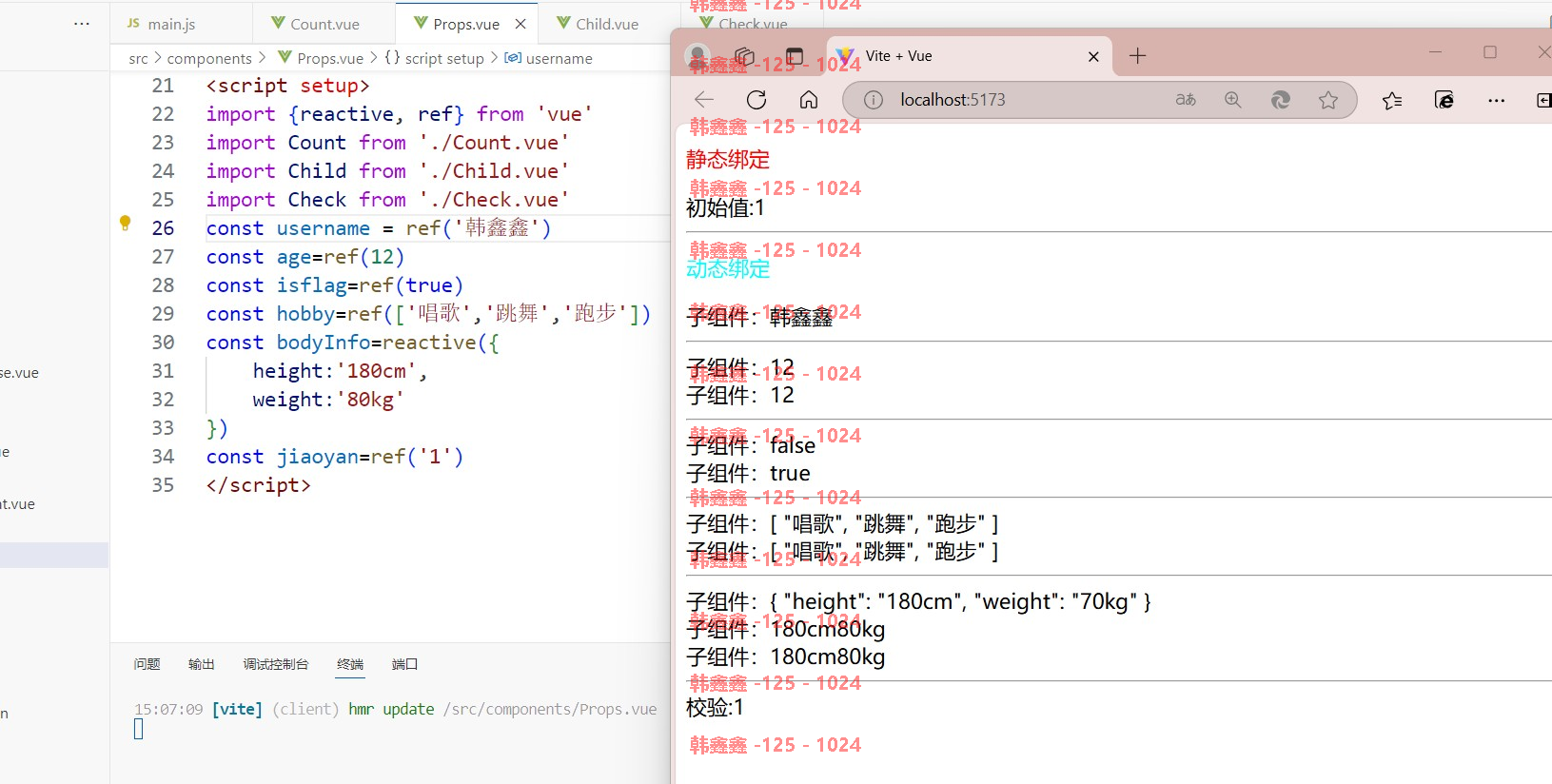Click the Props.vue breadcrumb
This screenshot has width=1552, height=784.
pyautogui.click(x=330, y=59)
